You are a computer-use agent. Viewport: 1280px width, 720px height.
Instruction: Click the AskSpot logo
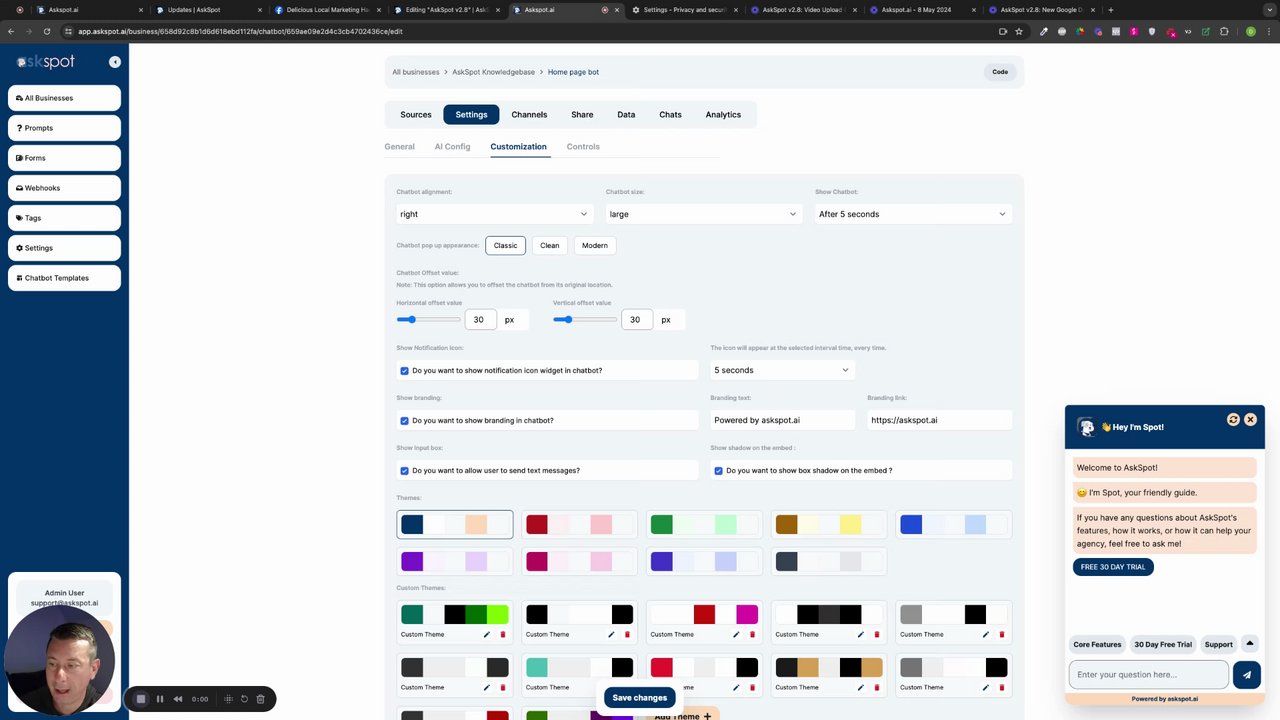tap(46, 62)
